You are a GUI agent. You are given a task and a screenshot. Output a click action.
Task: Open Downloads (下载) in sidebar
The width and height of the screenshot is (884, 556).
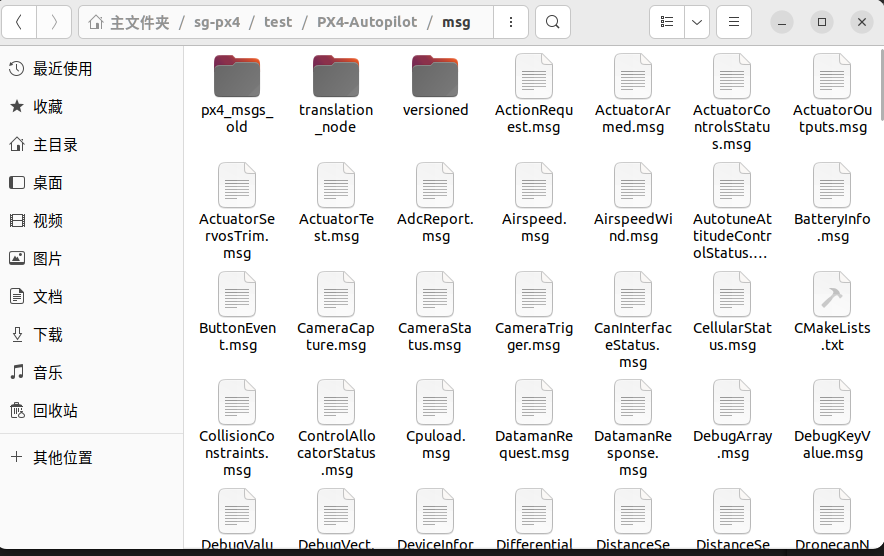point(91,334)
